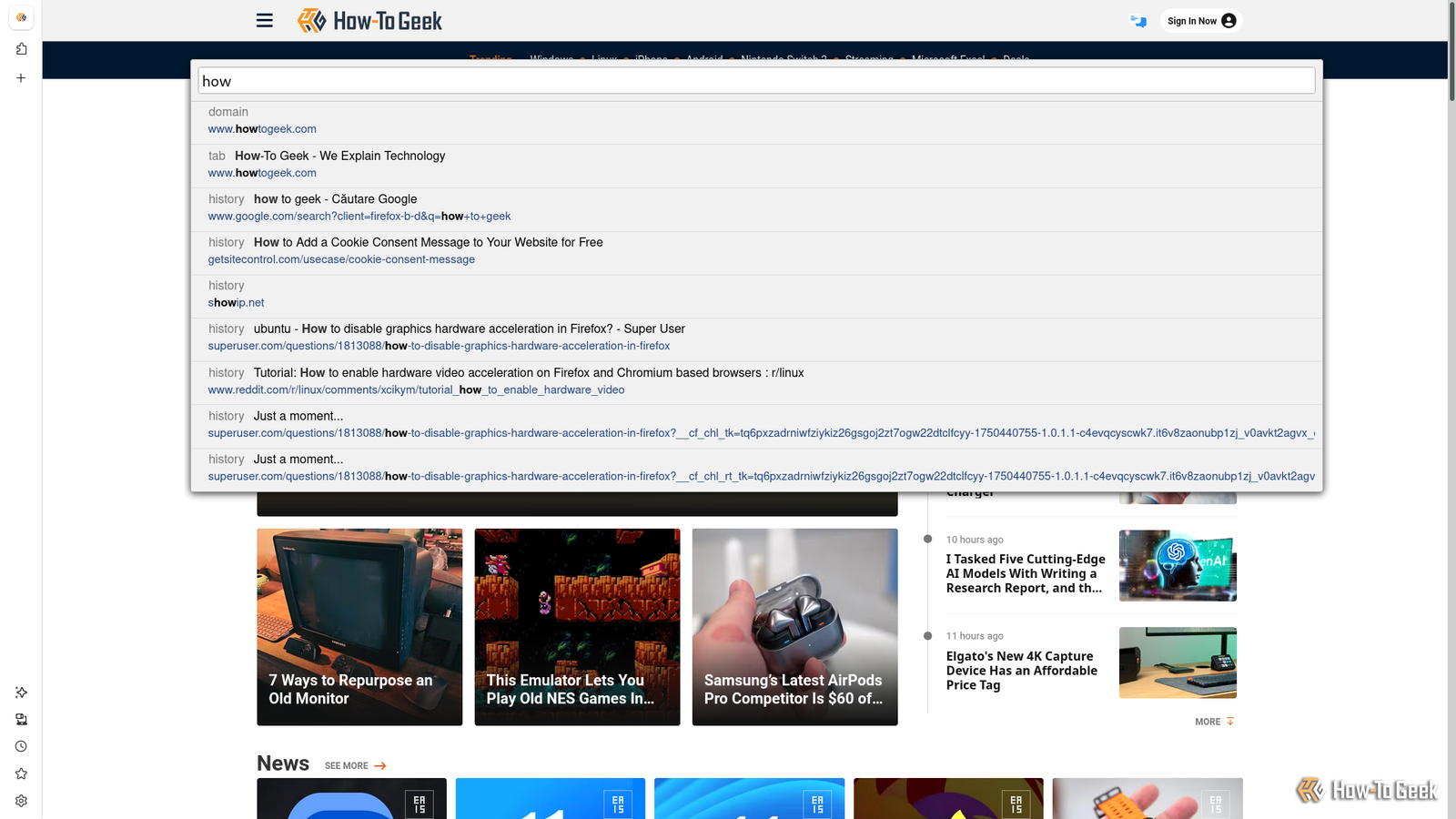The image size is (1456, 819).
Task: Focus the address bar containing 'how'
Action: tap(756, 81)
